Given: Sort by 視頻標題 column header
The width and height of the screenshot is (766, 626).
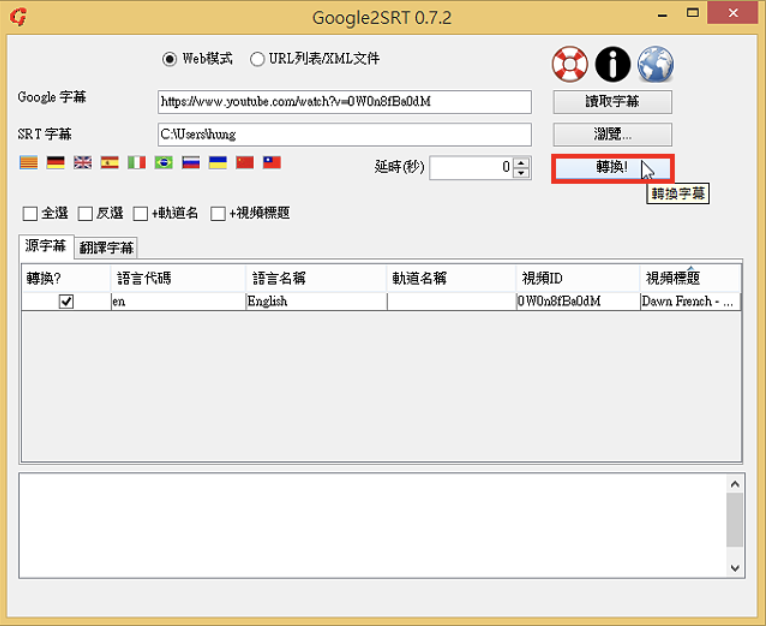Looking at the screenshot, I should [690, 279].
